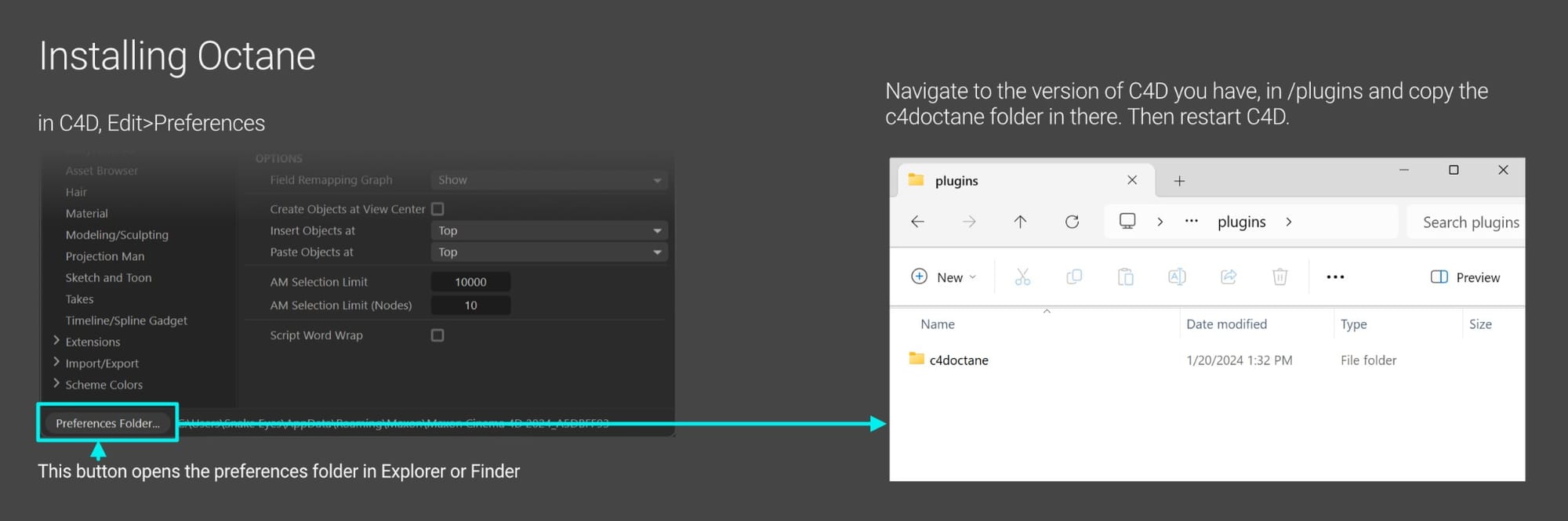Click the Cut scissors icon in Explorer

tap(1022, 277)
